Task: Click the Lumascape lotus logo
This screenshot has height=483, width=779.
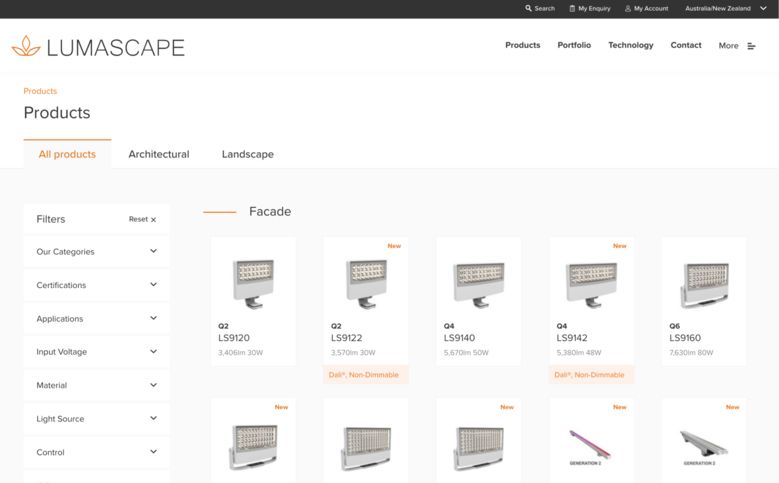Action: point(26,46)
